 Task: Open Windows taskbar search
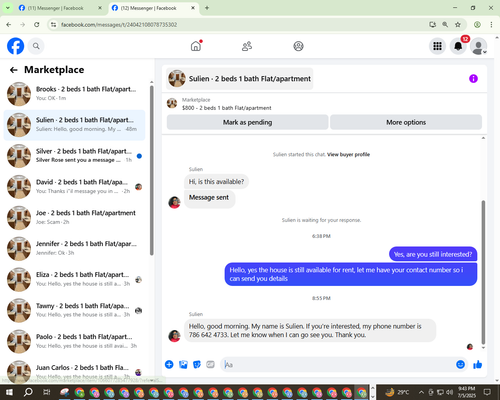click(x=28, y=392)
